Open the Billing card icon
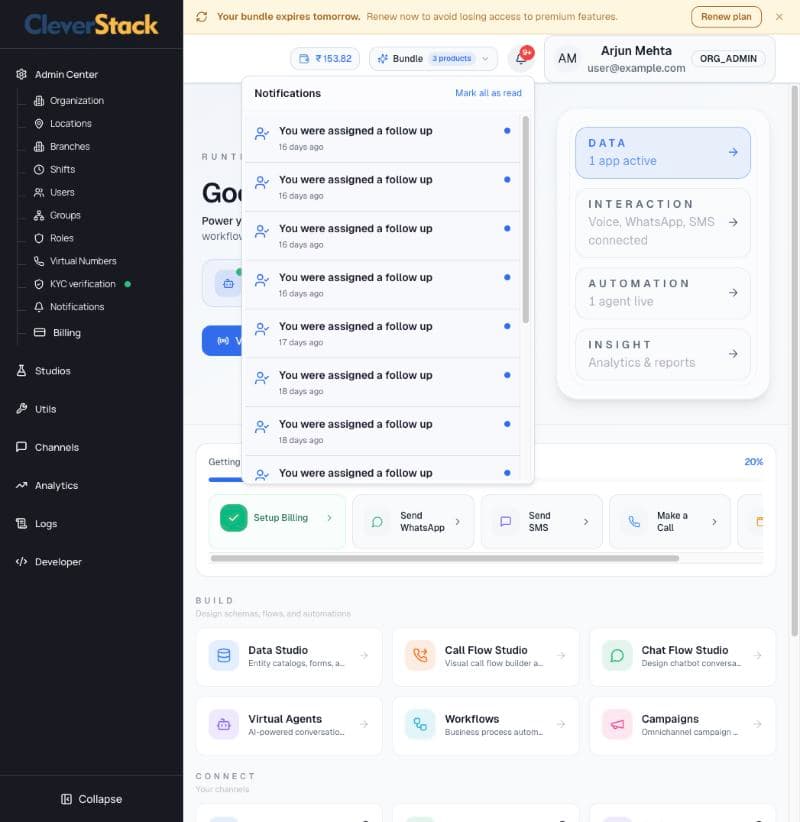 click(40, 332)
